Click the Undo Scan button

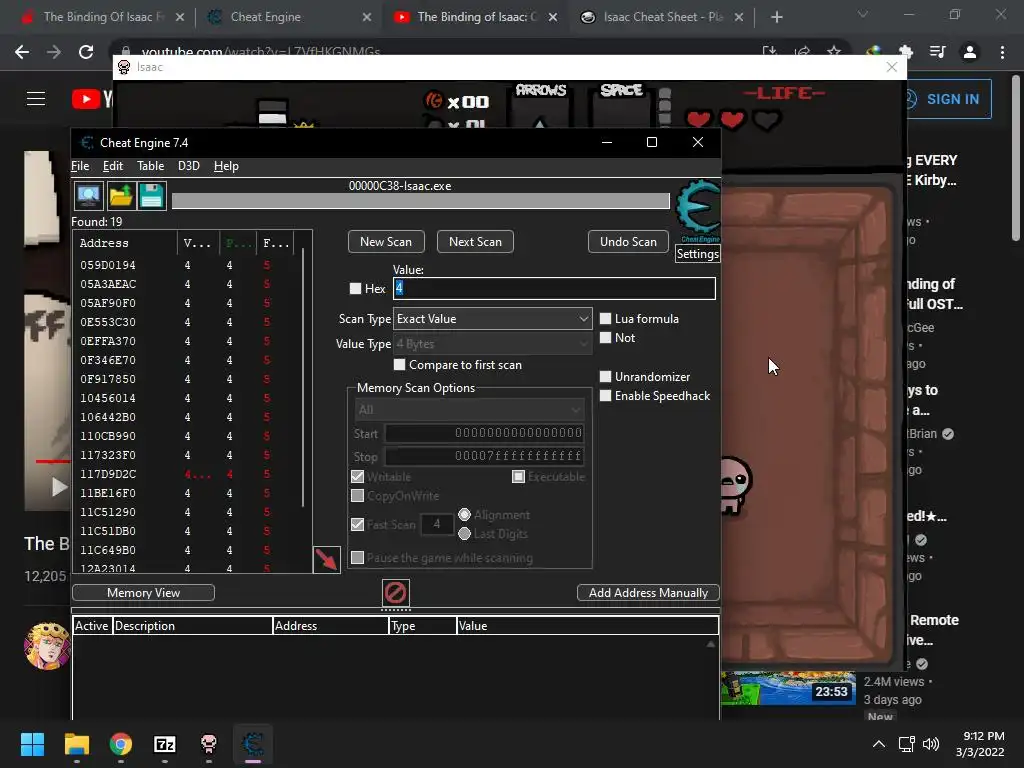tap(628, 242)
